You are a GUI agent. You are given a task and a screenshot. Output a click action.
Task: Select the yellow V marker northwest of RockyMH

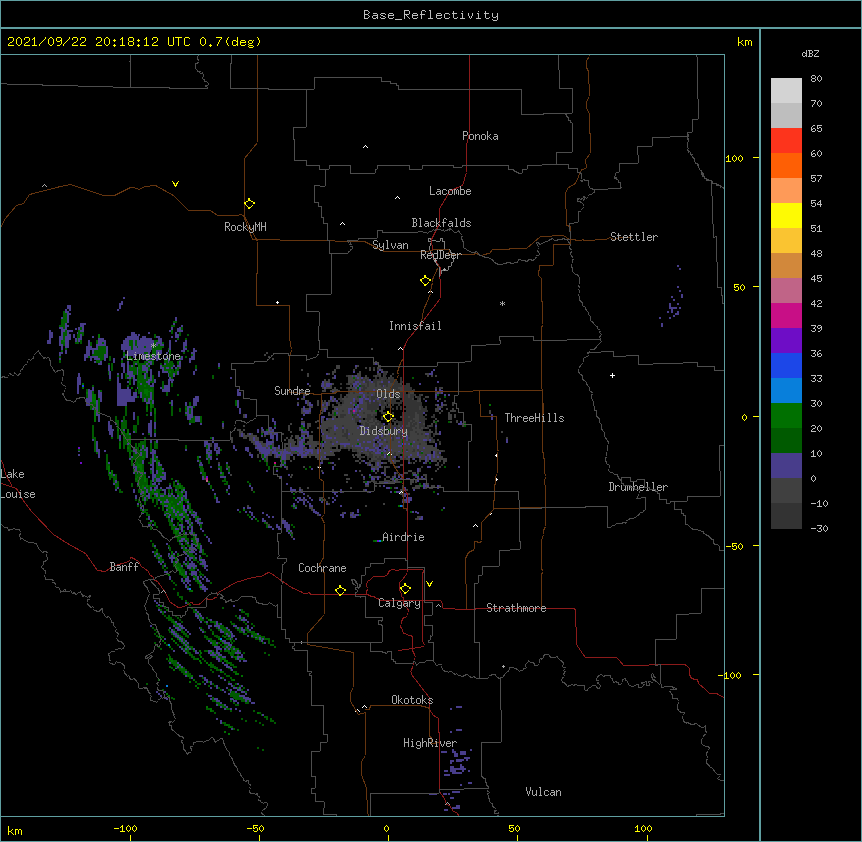[175, 184]
